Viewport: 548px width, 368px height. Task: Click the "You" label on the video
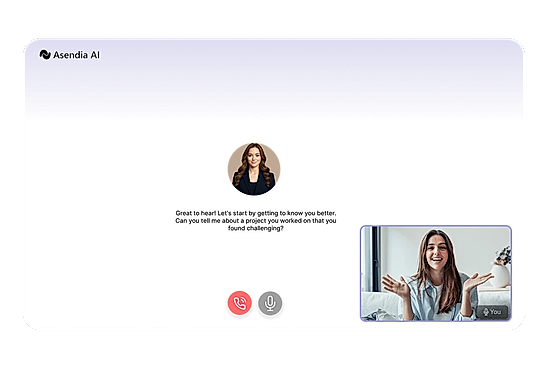coord(496,312)
